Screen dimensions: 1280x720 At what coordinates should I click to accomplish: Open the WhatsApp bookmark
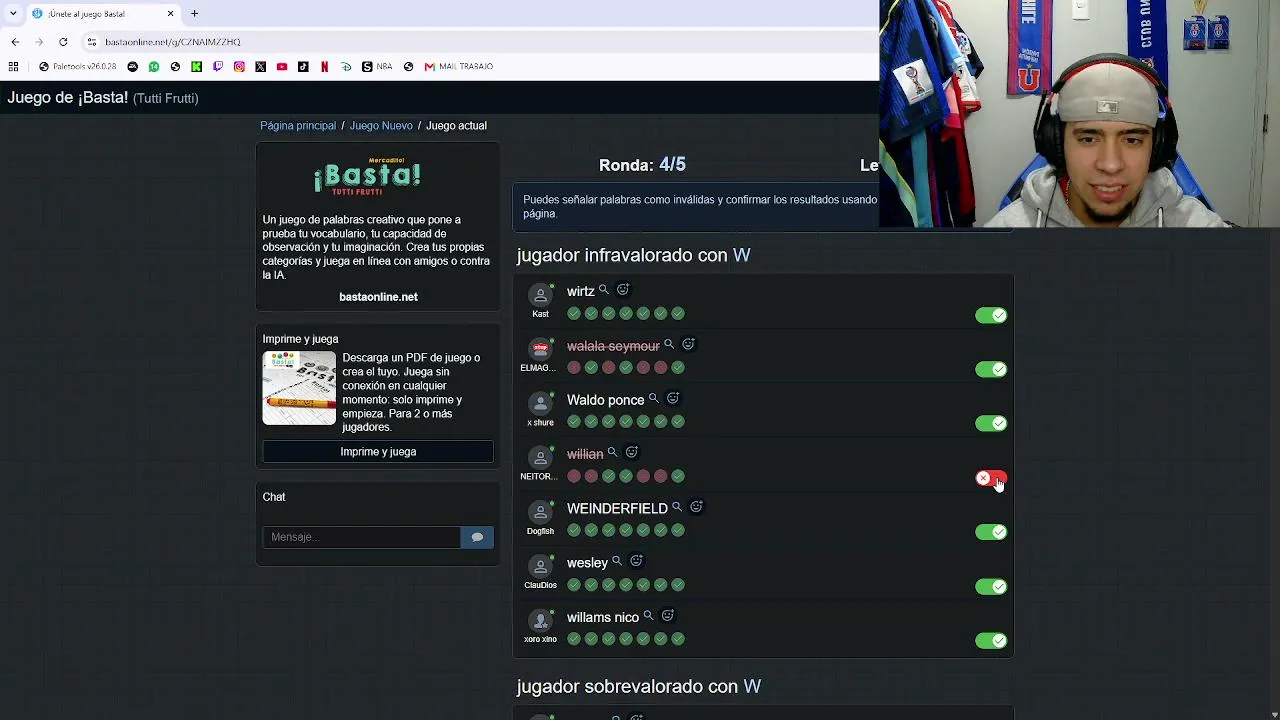pyautogui.click(x=154, y=66)
